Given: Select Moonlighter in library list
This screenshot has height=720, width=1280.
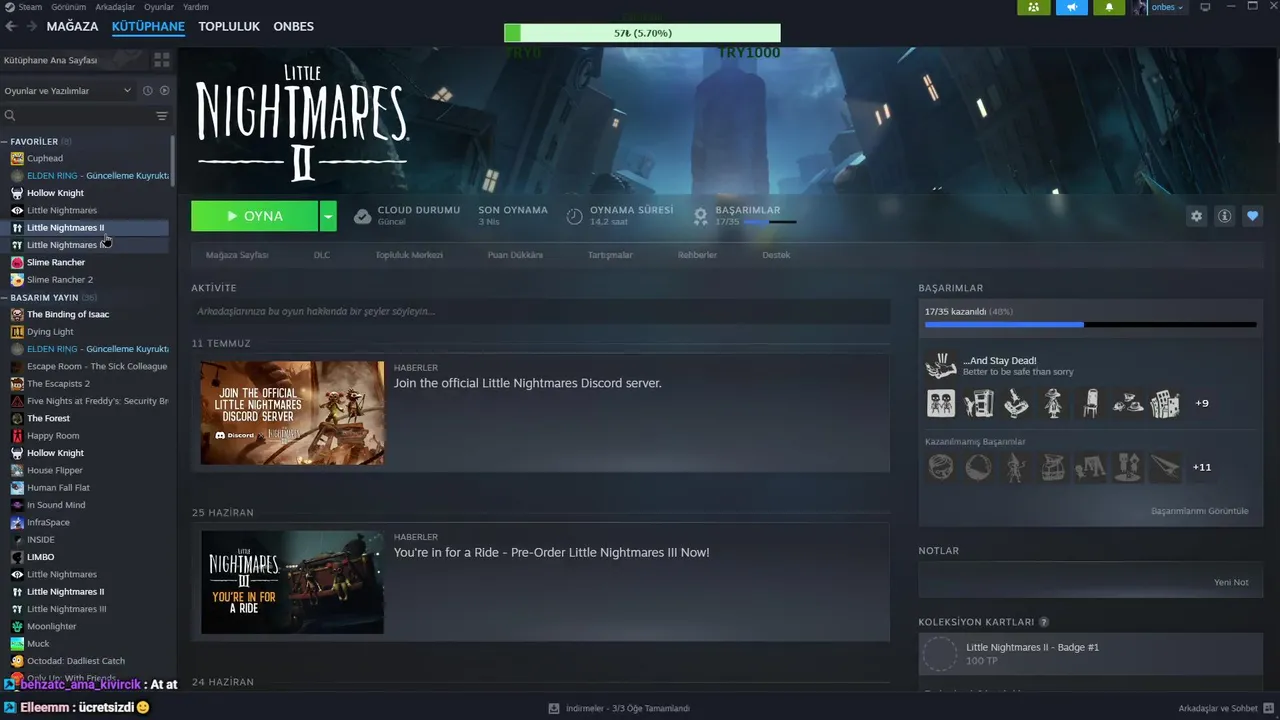Looking at the screenshot, I should point(51,626).
